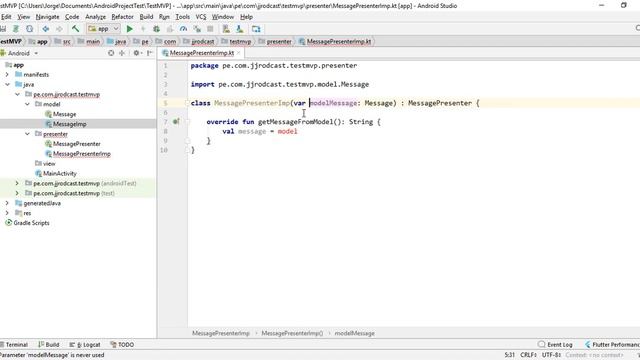Collapse the presenter package
The image size is (640, 360).
point(27,134)
